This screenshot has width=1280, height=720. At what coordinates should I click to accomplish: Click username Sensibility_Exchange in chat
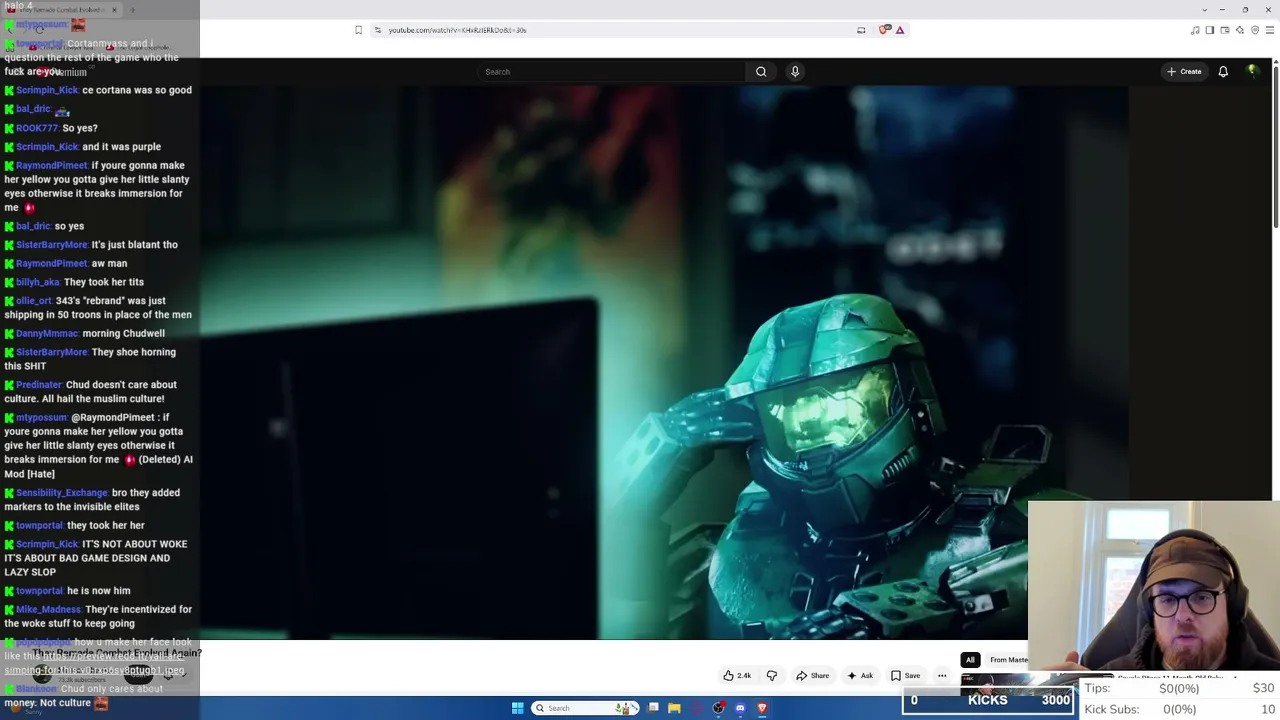(x=62, y=493)
